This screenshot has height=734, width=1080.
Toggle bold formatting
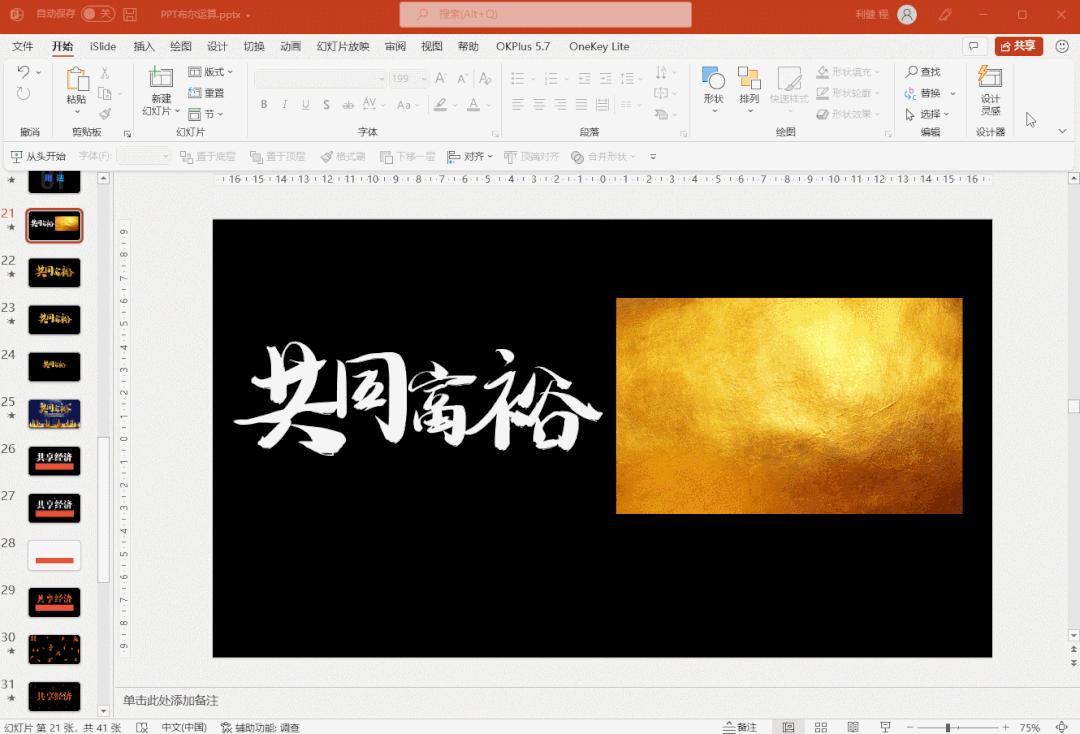264,104
